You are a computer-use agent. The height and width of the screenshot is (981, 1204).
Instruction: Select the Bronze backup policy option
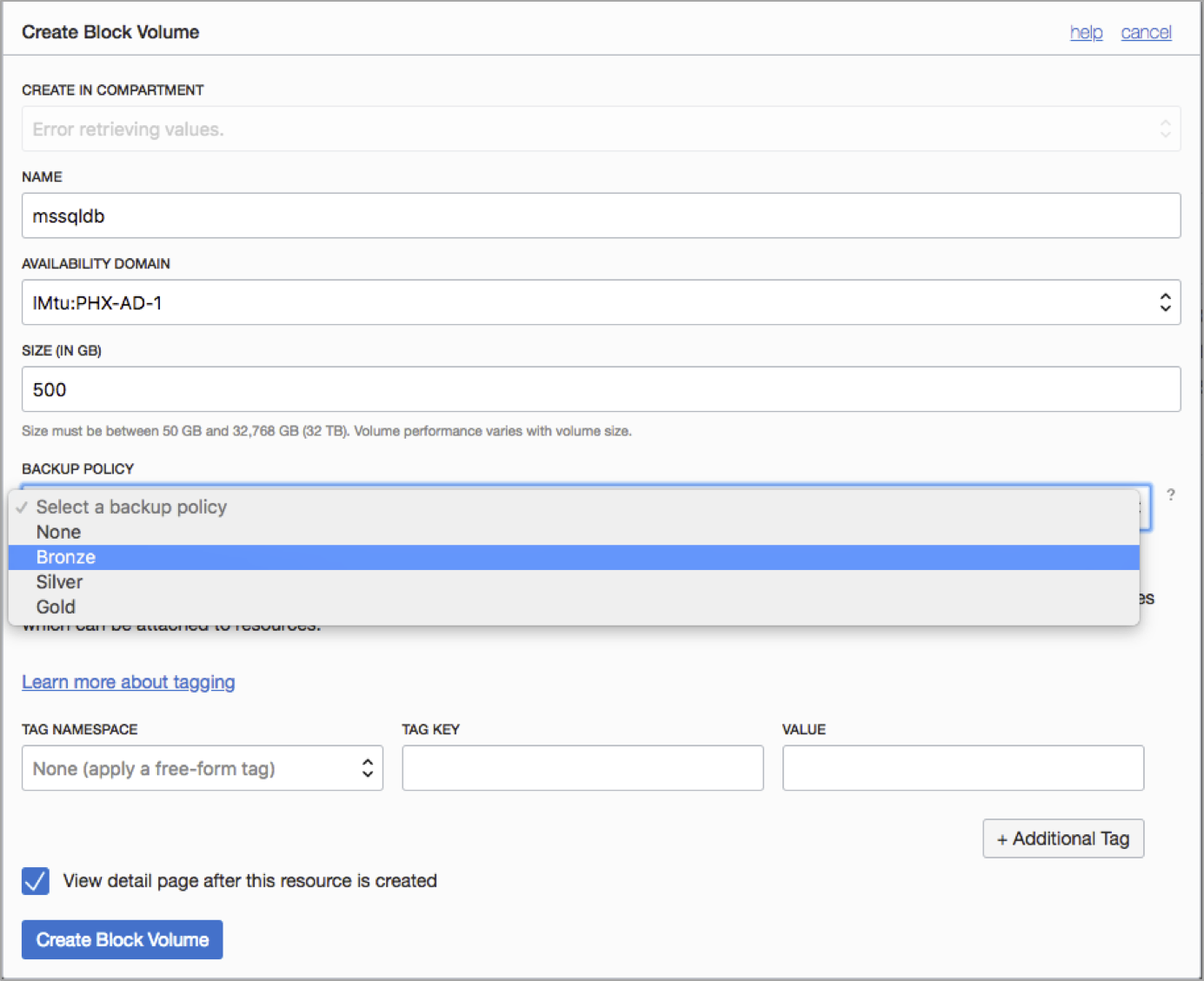(x=66, y=557)
